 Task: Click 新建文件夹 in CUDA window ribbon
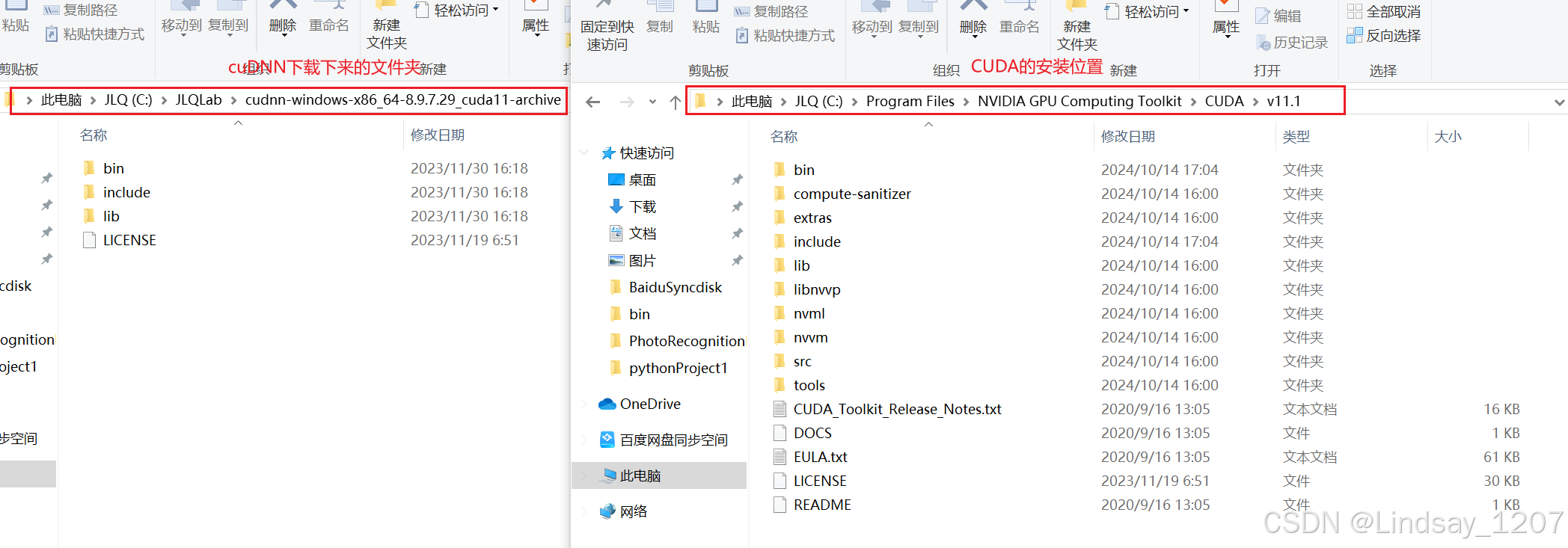pos(1077,27)
